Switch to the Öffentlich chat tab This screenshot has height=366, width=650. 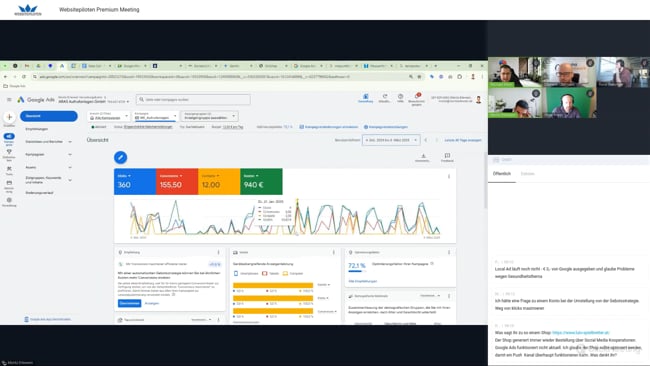(x=502, y=174)
